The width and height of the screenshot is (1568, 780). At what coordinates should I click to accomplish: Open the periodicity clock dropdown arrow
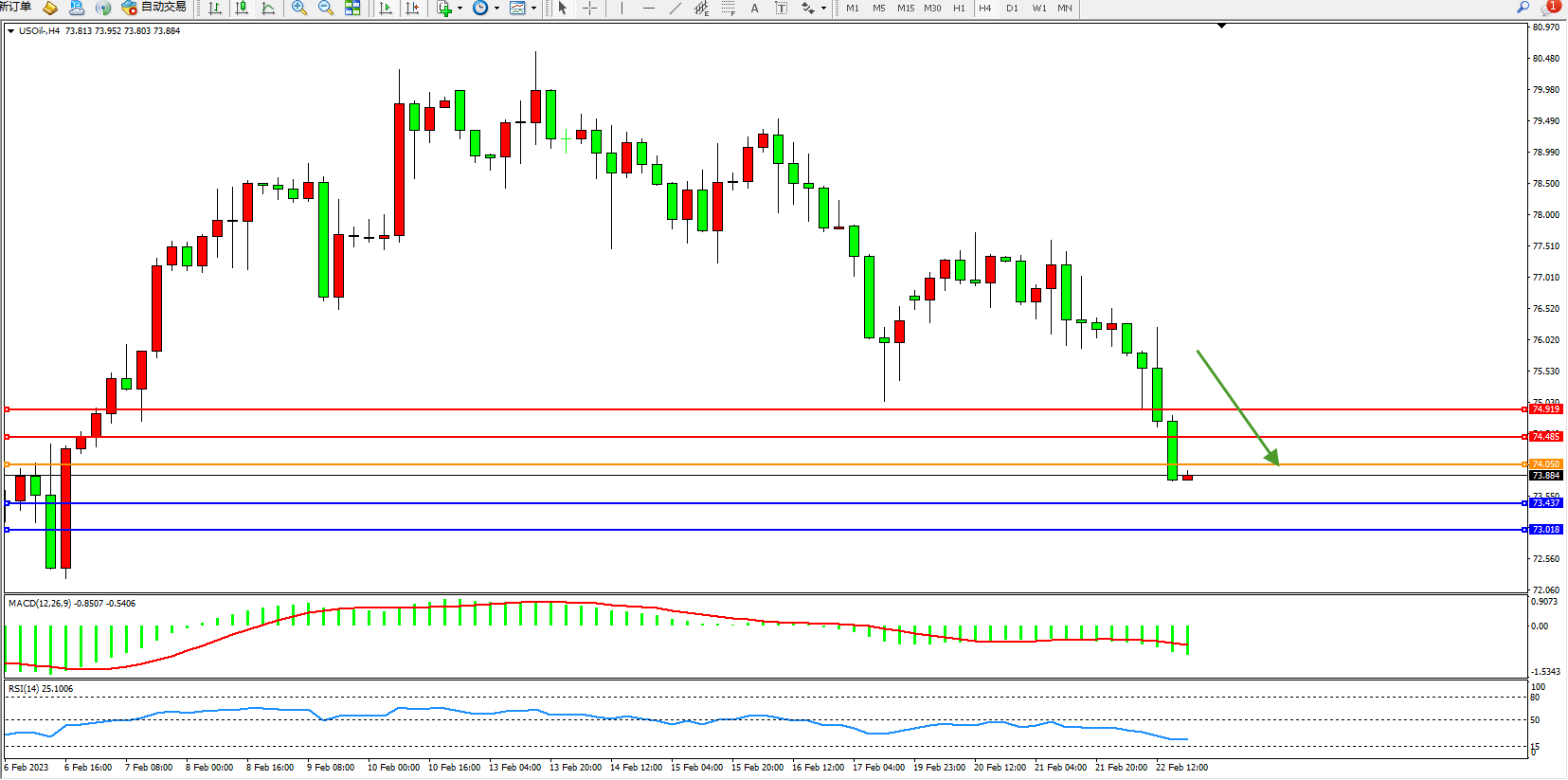(496, 9)
